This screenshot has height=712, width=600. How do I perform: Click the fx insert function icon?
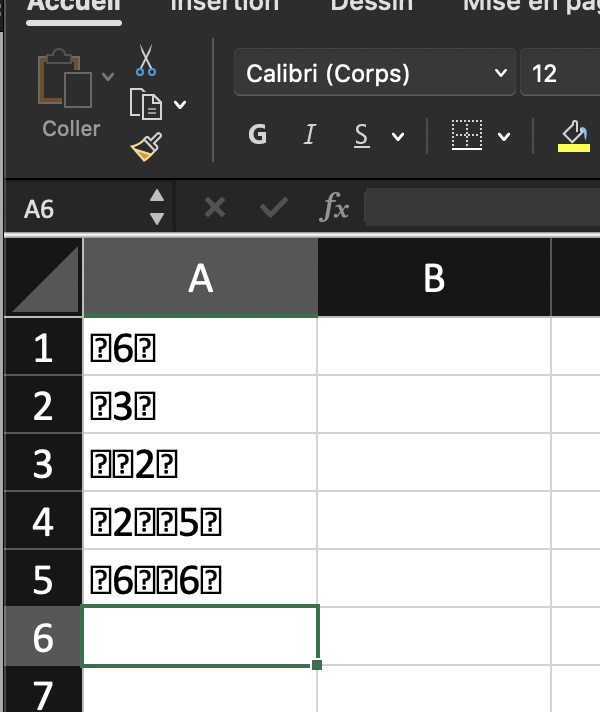(x=334, y=208)
